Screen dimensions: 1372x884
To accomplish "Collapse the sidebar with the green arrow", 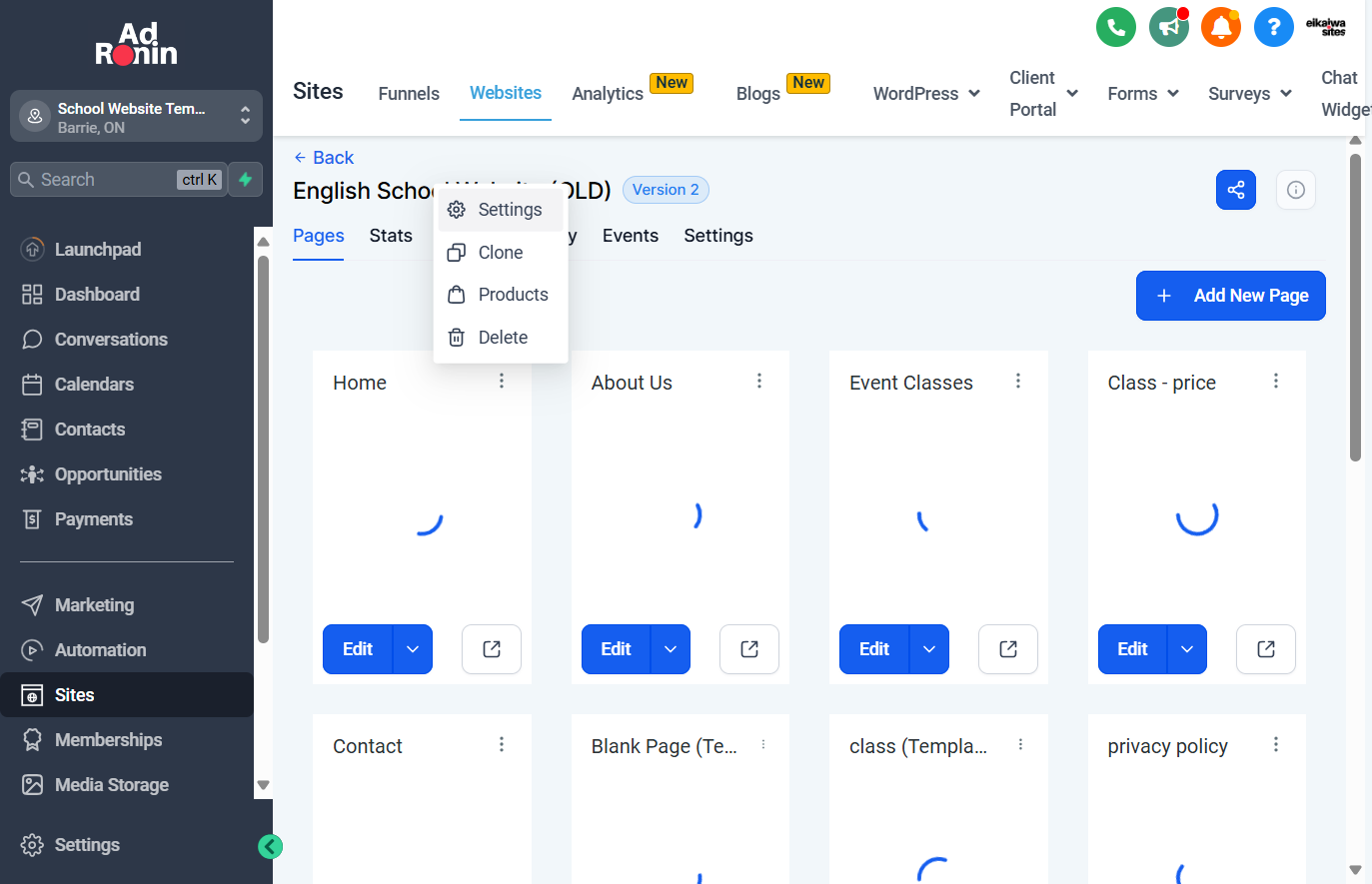I will pos(270,847).
